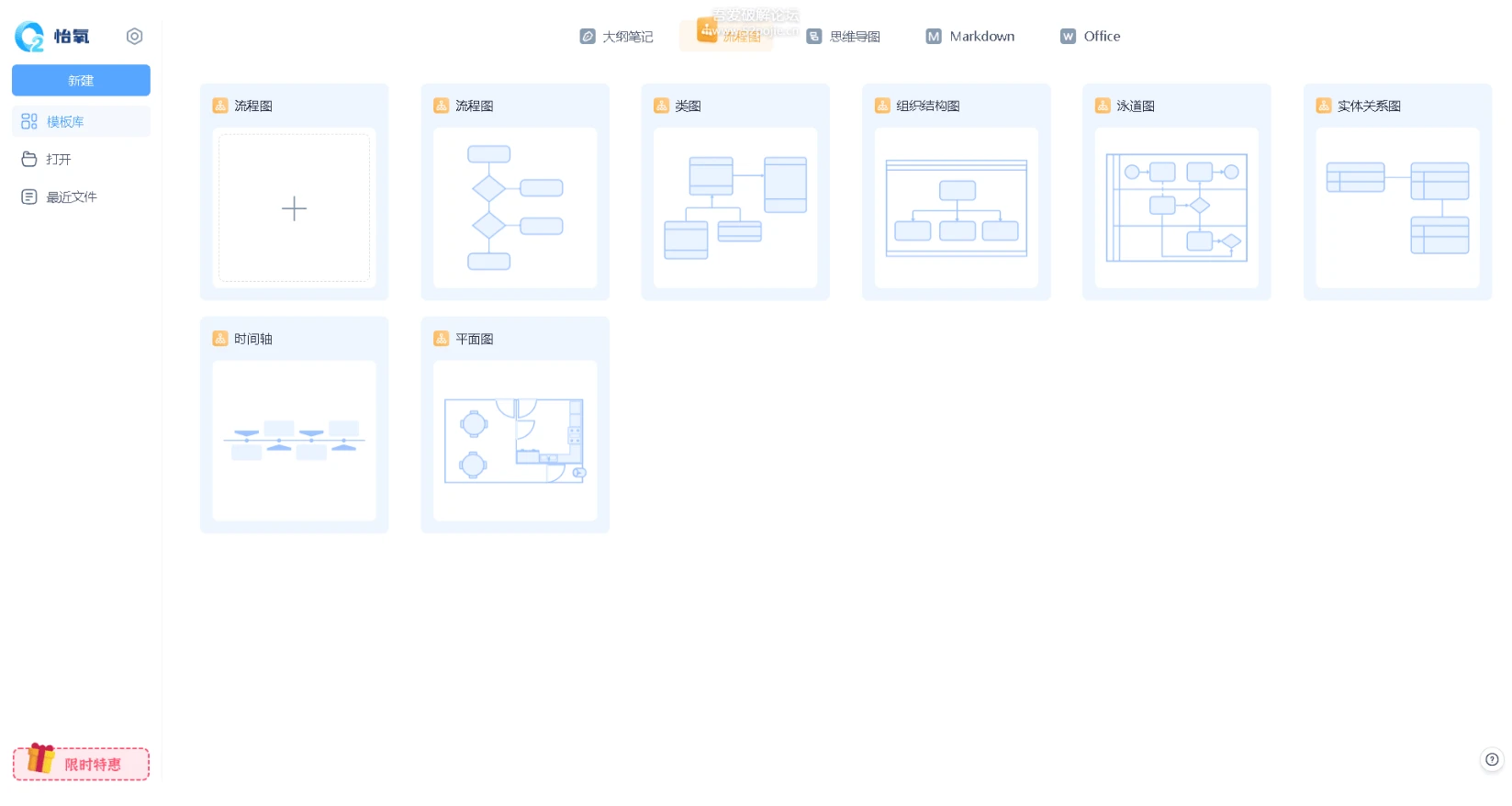Switch to the Markdown tab

tap(970, 36)
